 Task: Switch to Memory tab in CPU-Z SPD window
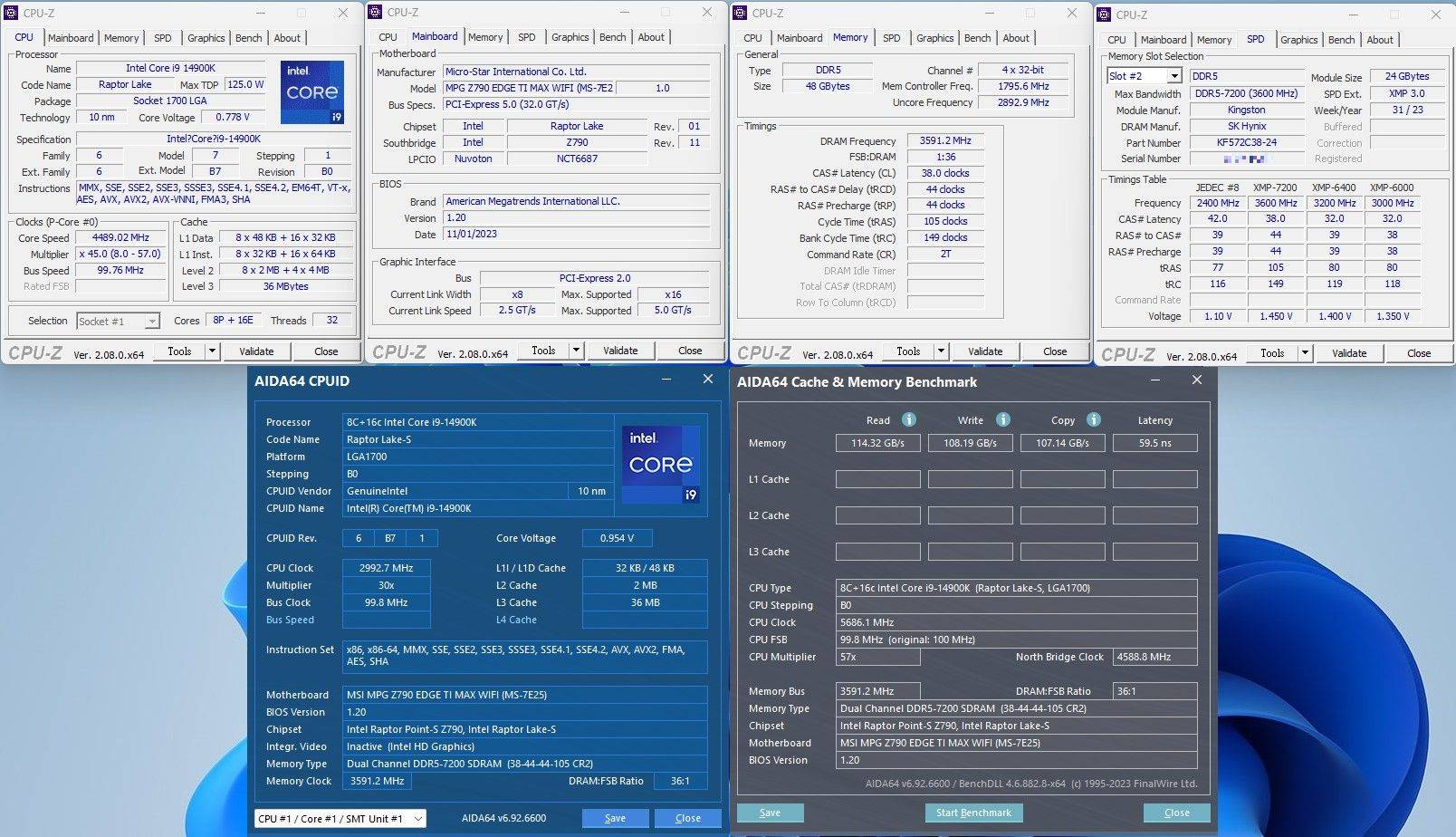point(1213,40)
